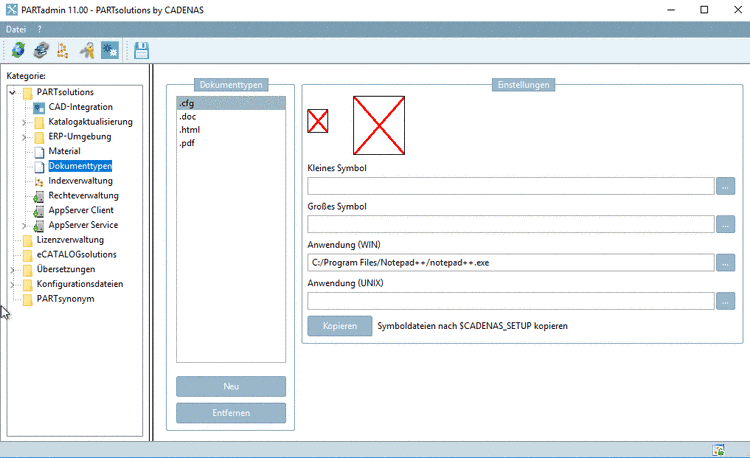Image resolution: width=750 pixels, height=458 pixels.
Task: Click the orange tree-structure toolbar icon
Action: (x=63, y=50)
